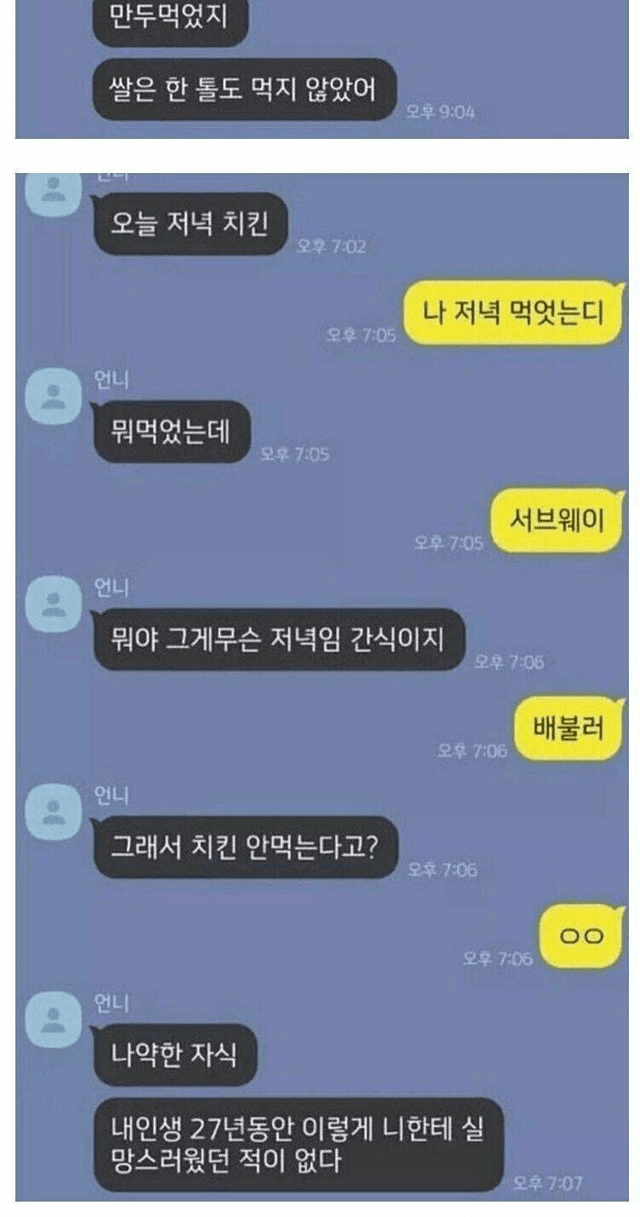View profile picture beside '나약한 자식' message
Viewport: 640px width, 1217px height.
tap(51, 1018)
